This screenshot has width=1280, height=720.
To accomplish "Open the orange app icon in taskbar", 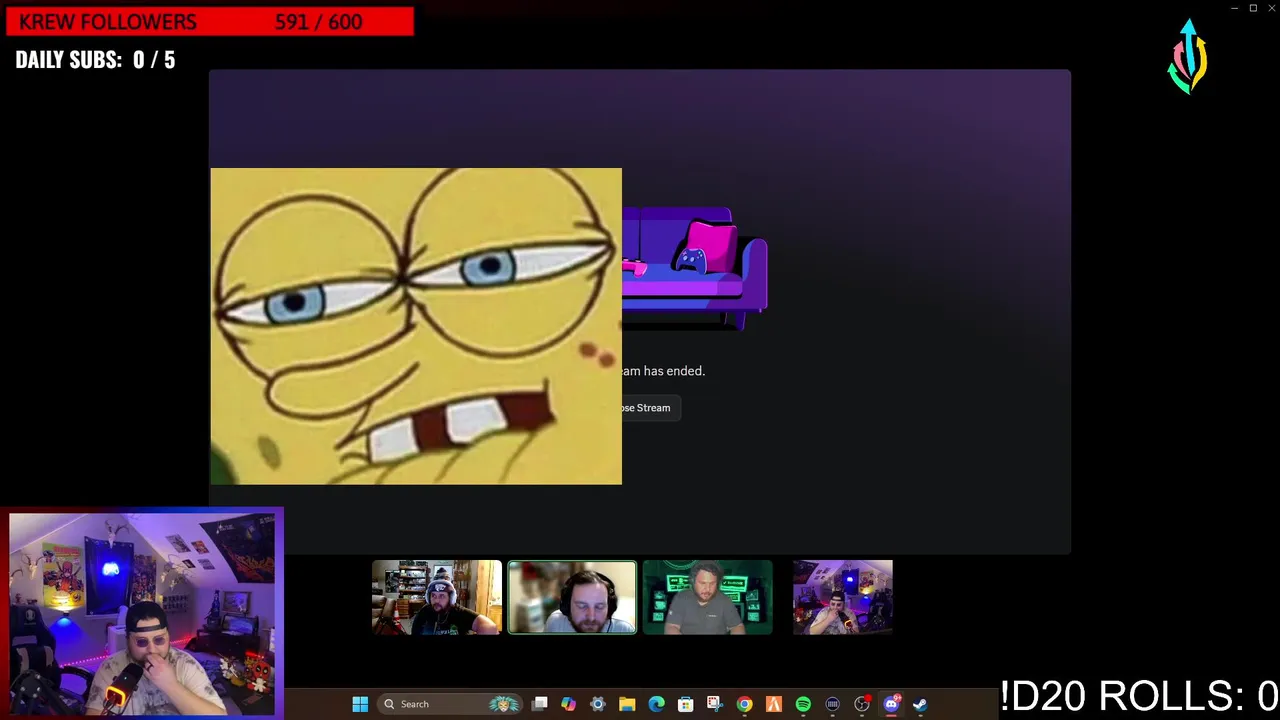I will click(773, 704).
